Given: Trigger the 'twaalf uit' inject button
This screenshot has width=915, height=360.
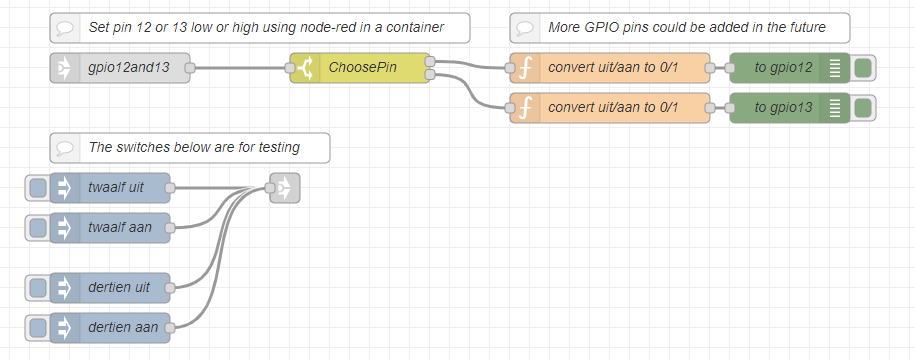Looking at the screenshot, I should pos(38,188).
